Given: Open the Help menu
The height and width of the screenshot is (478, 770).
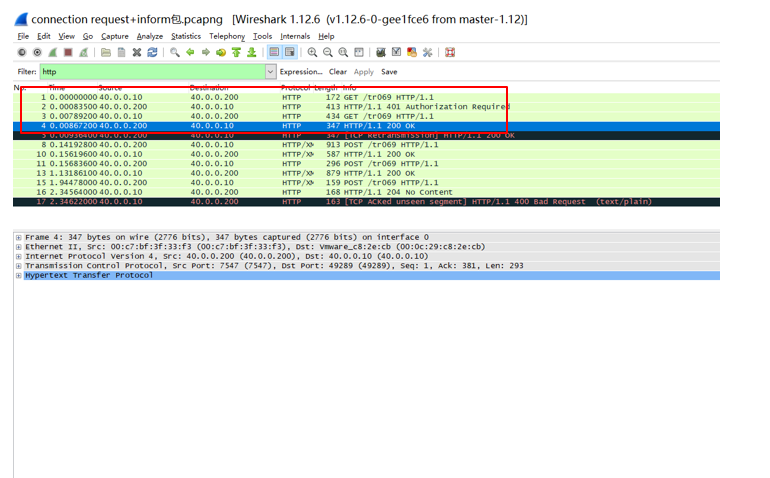Looking at the screenshot, I should [326, 36].
